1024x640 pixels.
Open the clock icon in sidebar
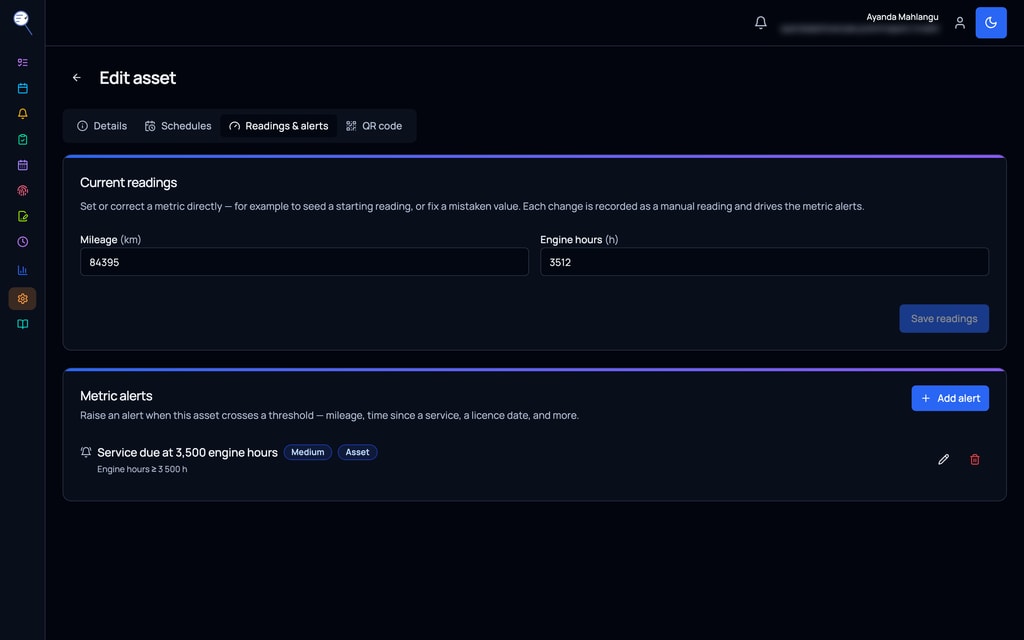coord(22,242)
